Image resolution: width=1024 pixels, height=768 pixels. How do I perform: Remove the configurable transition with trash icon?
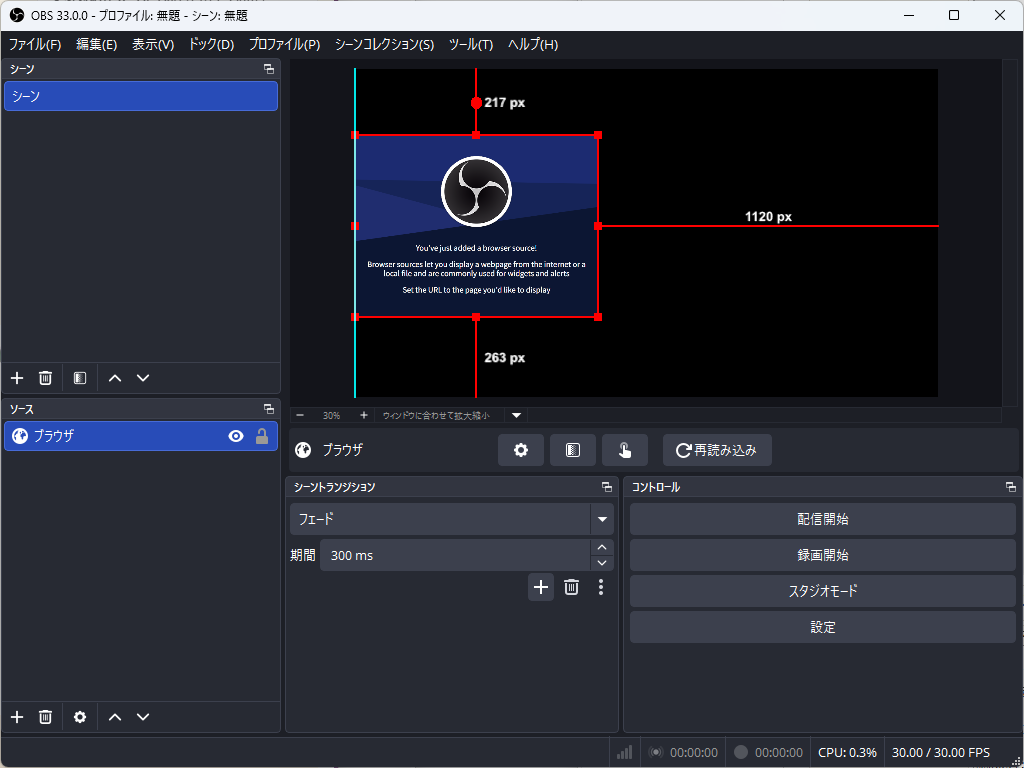click(571, 587)
